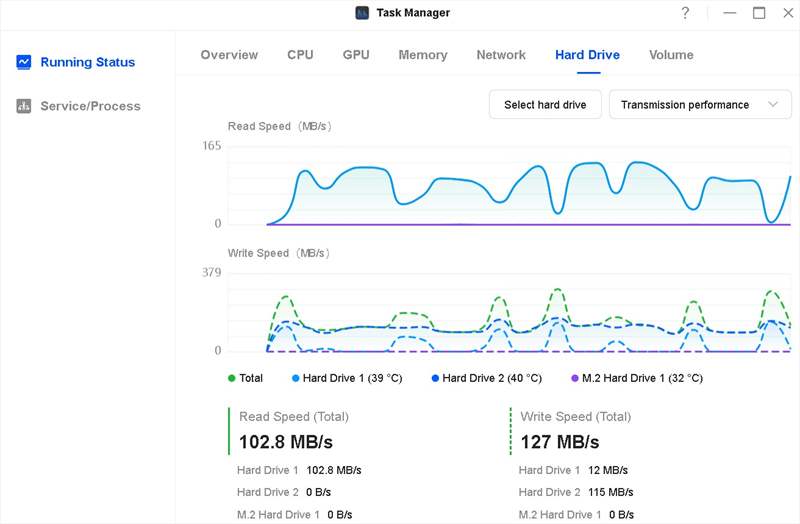Viewport: 800px width, 524px height.
Task: Open the GPU tab
Action: [x=356, y=55]
